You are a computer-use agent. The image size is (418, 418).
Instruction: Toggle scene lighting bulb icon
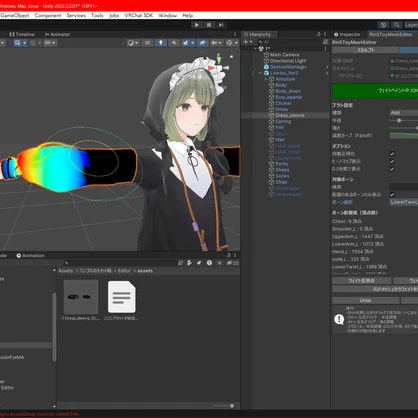click(161, 43)
